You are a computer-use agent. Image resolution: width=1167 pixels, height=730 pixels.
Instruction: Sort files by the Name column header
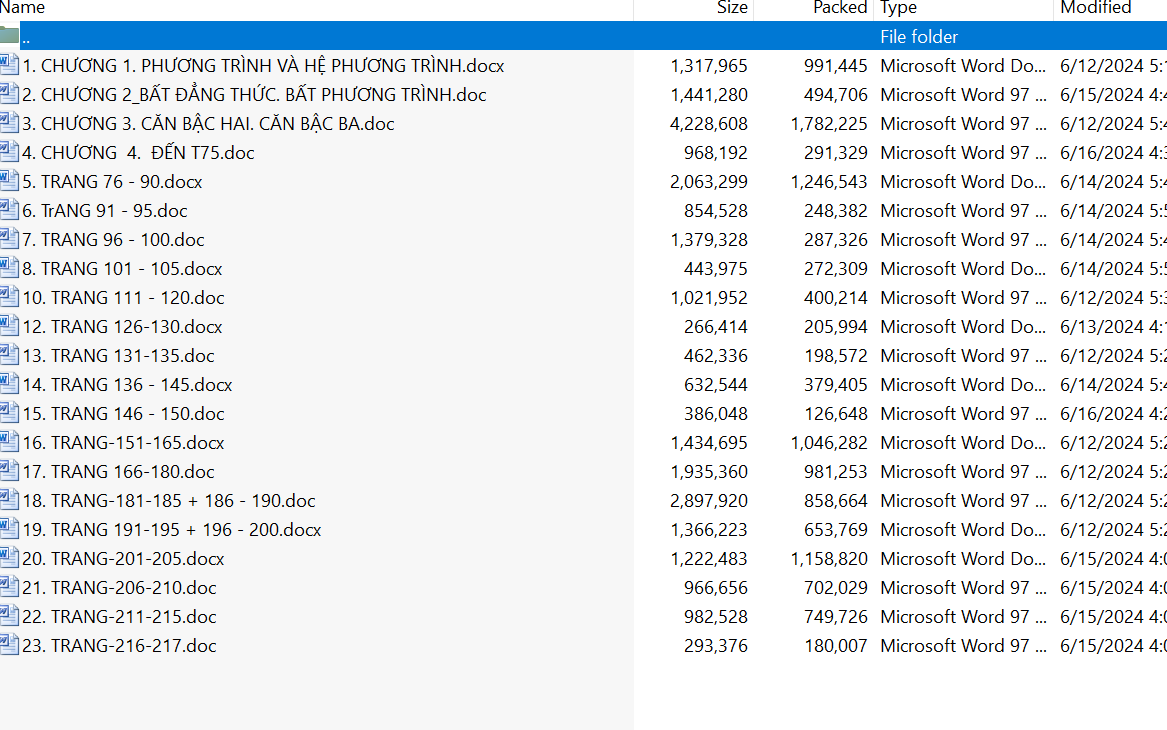pyautogui.click(x=23, y=8)
